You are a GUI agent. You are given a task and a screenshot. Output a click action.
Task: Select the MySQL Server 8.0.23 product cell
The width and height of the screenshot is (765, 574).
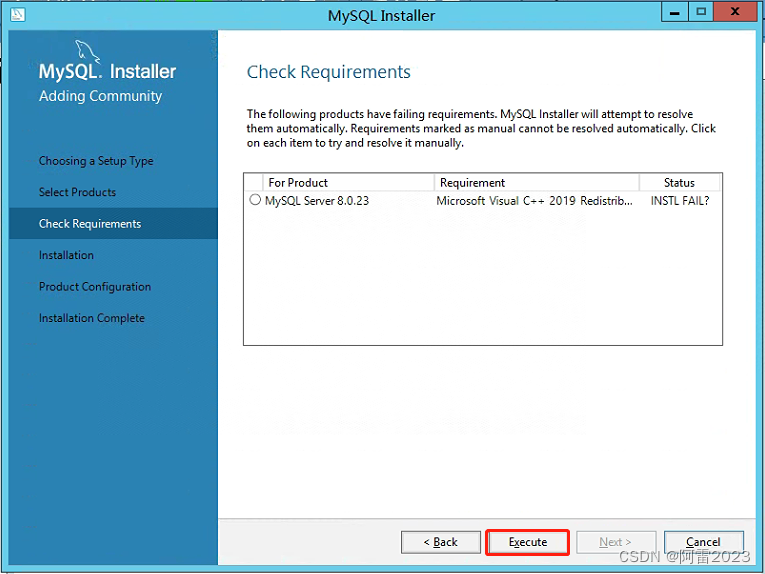[317, 200]
